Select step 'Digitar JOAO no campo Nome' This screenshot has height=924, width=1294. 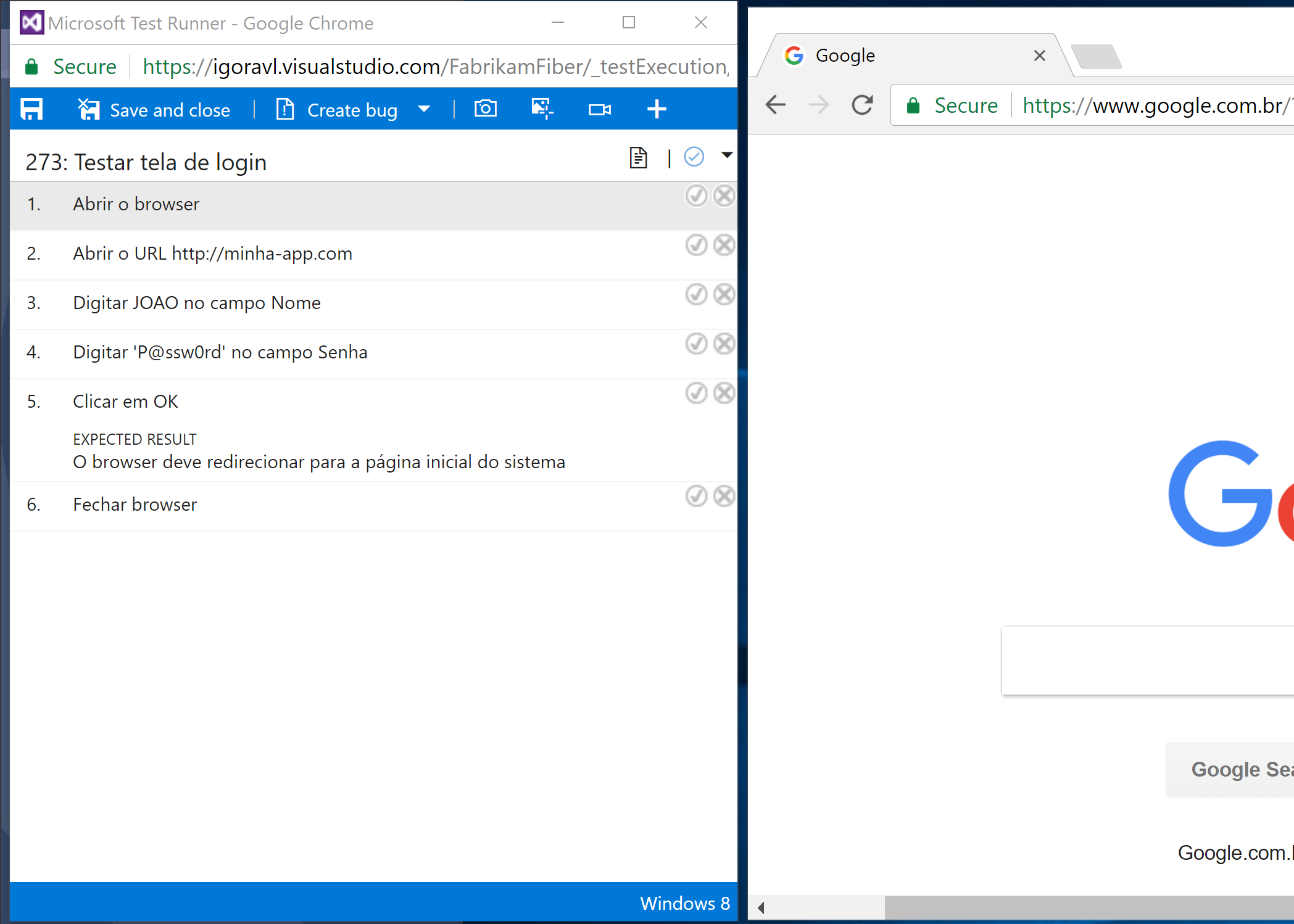[197, 303]
